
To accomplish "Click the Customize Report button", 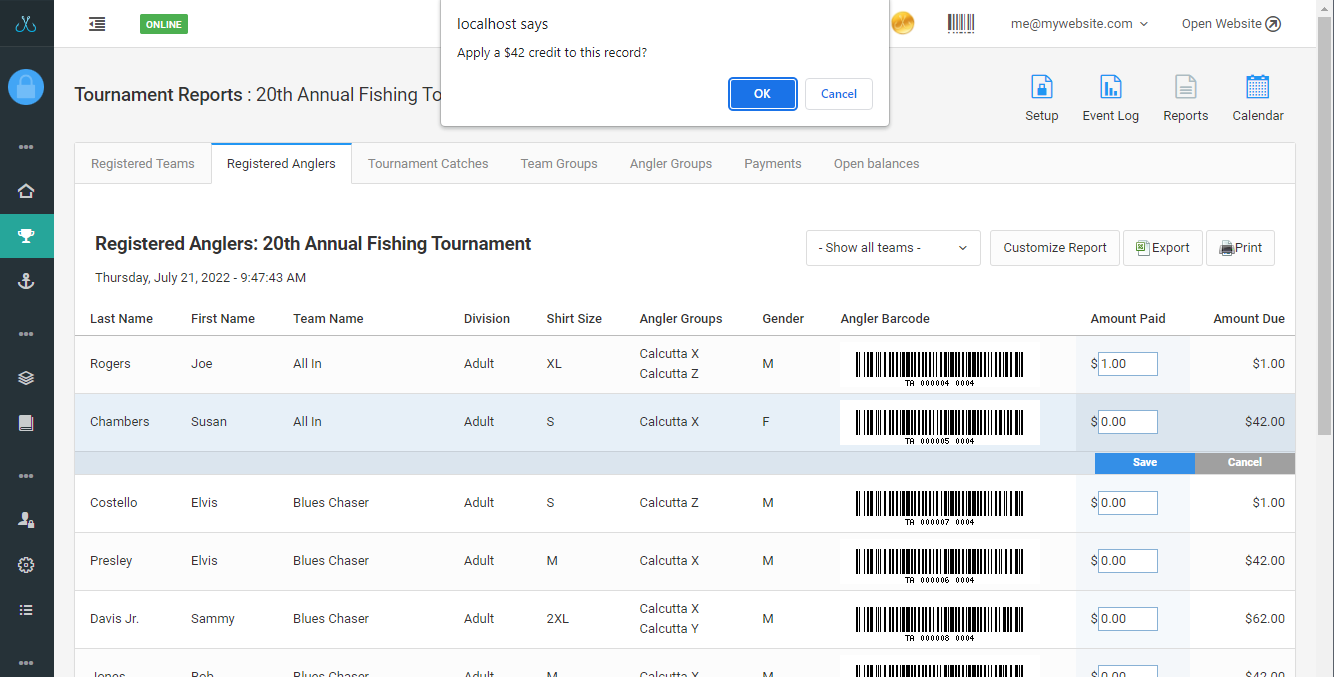I will point(1055,248).
